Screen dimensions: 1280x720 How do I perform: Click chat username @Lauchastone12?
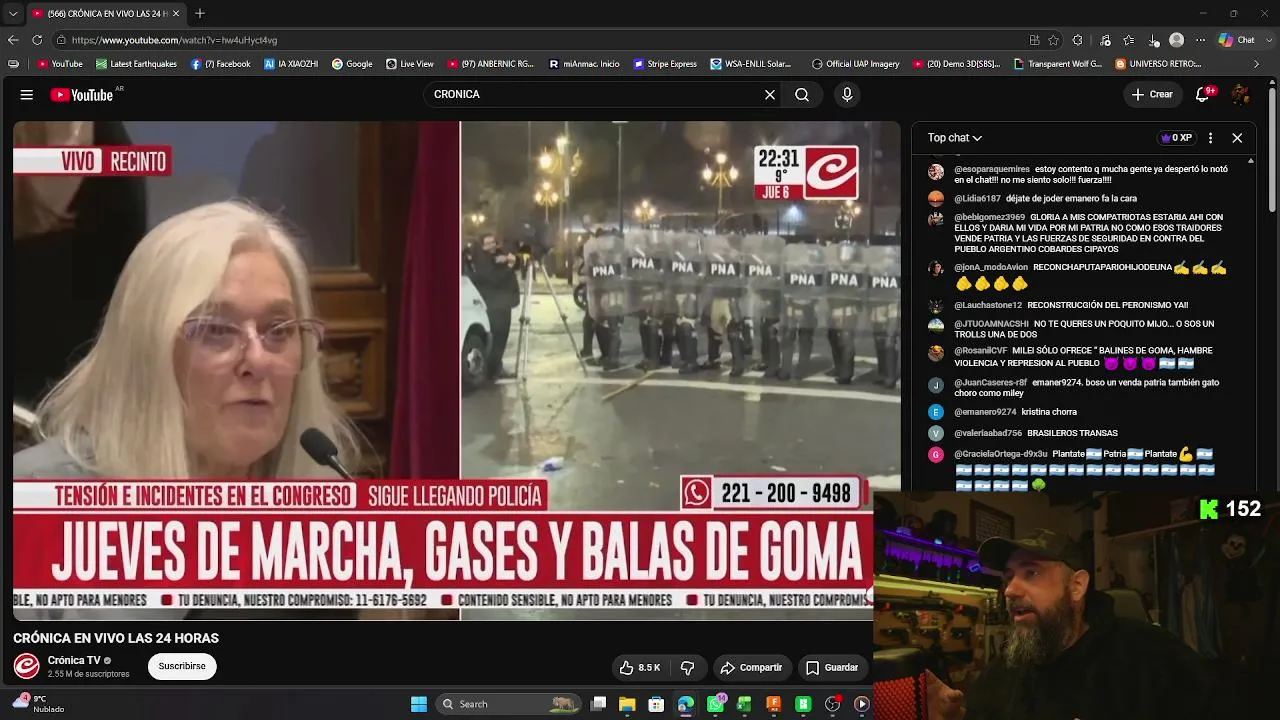tap(988, 305)
